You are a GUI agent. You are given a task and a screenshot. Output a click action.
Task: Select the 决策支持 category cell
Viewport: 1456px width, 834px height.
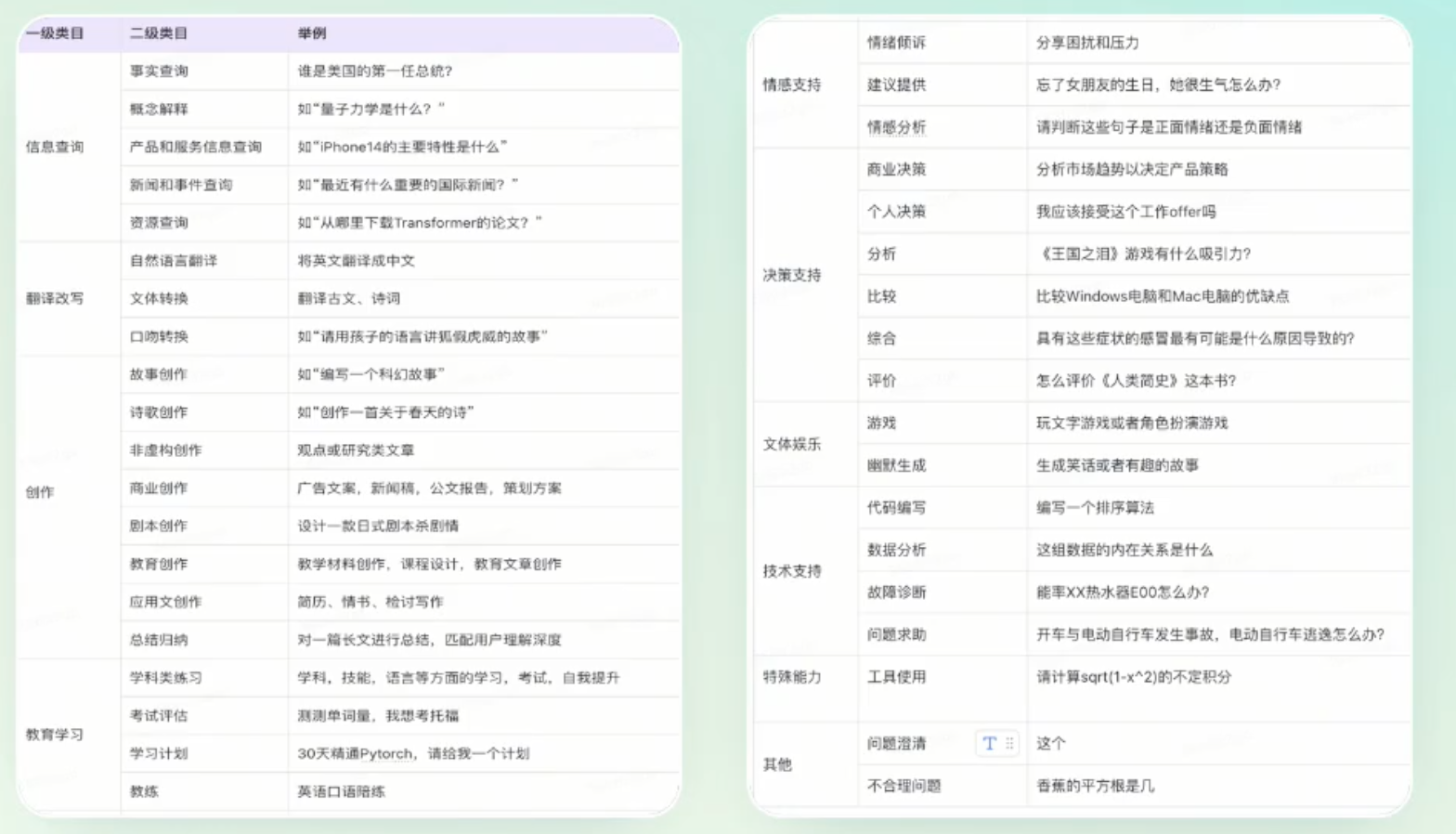(792, 275)
